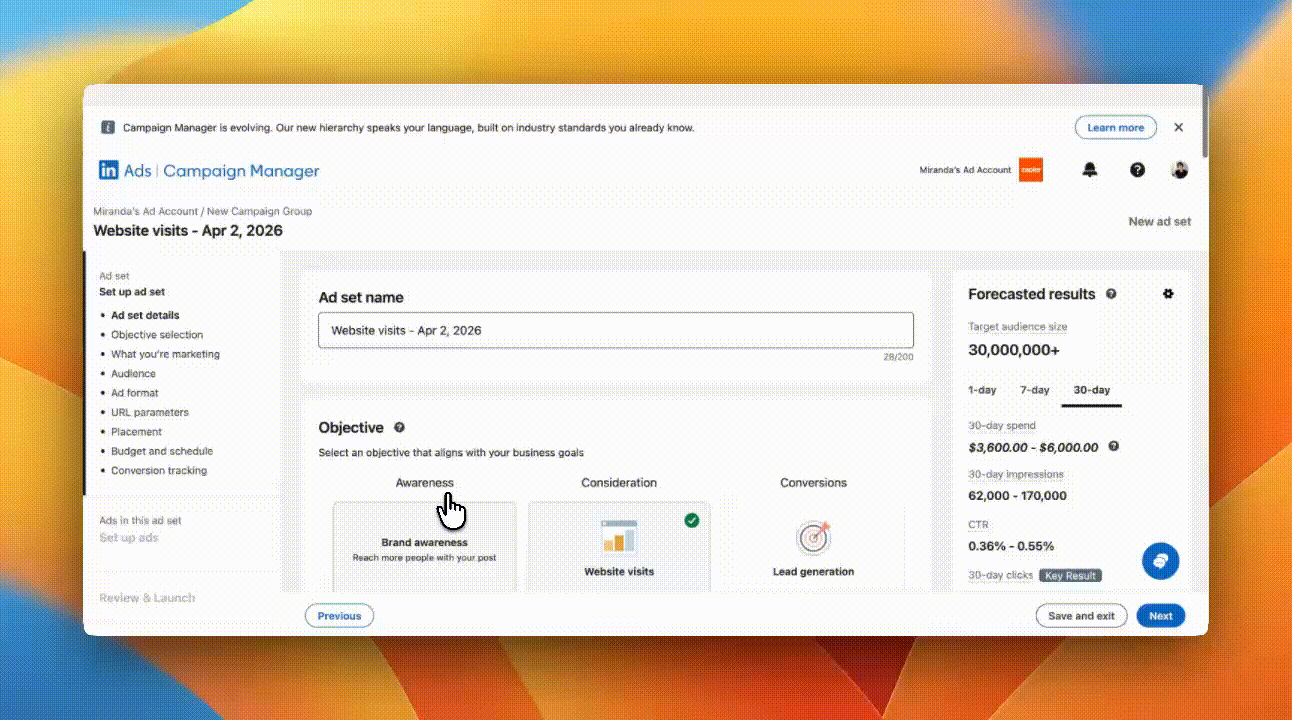Click the "62,000 - 170,000" impressions value
Screen dimensions: 1292x720
click(1017, 496)
